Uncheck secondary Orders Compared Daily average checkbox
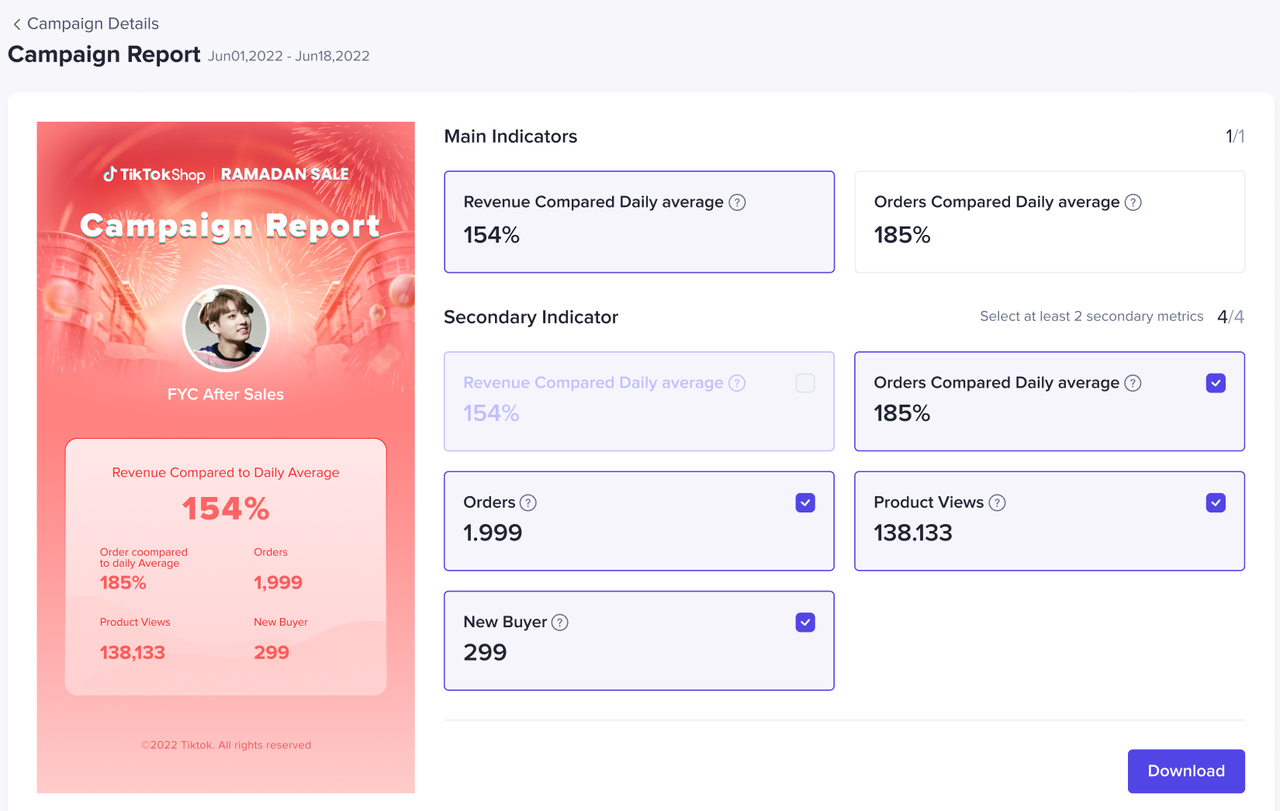 point(1215,383)
